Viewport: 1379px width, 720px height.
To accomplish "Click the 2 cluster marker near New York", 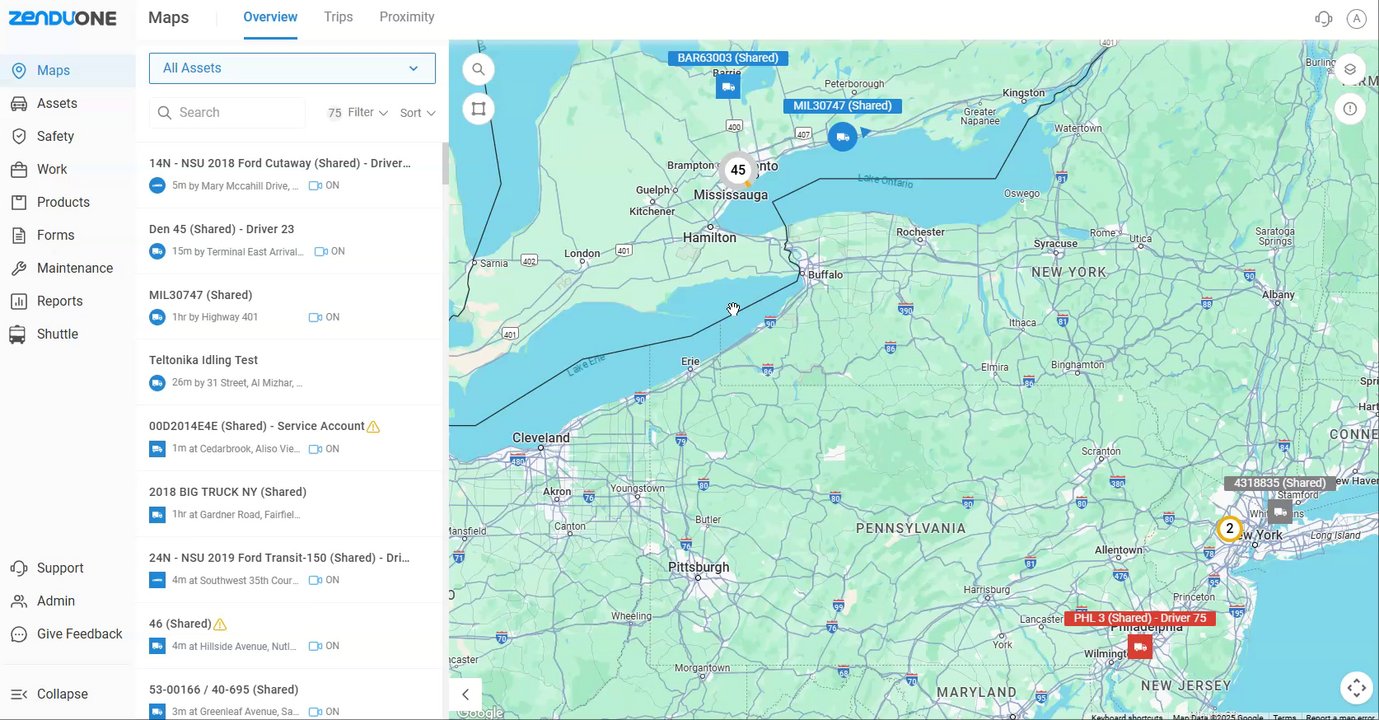I will point(1229,529).
